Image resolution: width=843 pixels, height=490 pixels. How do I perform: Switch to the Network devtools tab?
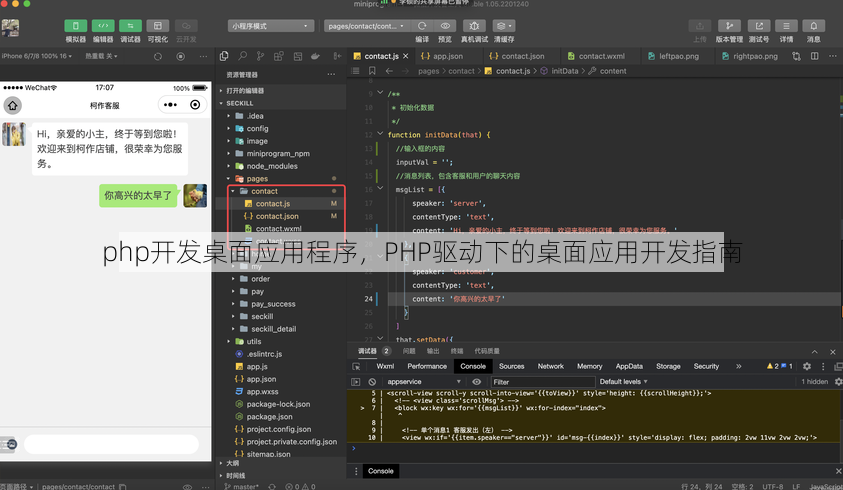point(551,366)
